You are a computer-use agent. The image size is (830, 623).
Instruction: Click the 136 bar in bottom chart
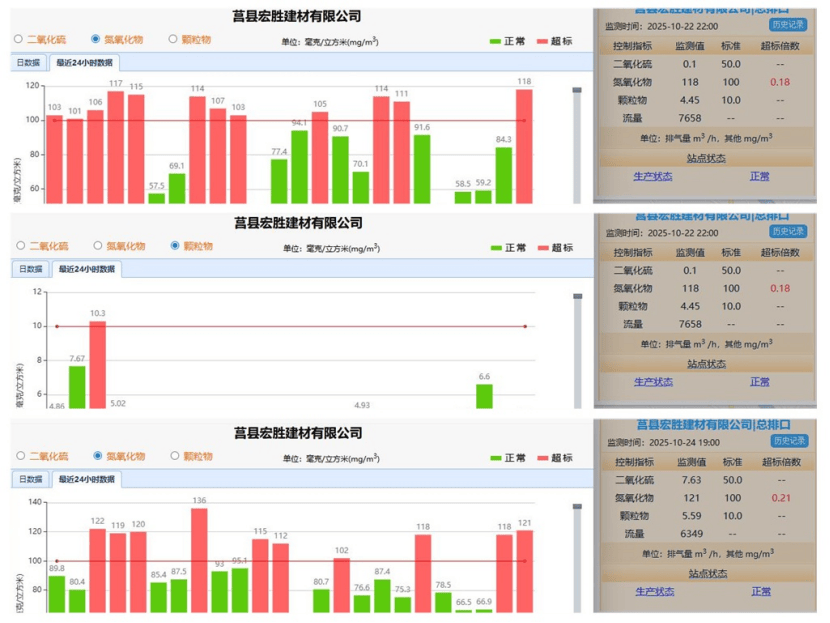click(199, 560)
